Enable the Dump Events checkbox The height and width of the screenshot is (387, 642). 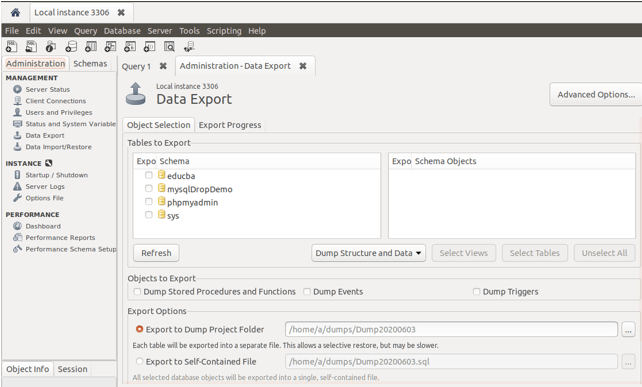pos(307,292)
